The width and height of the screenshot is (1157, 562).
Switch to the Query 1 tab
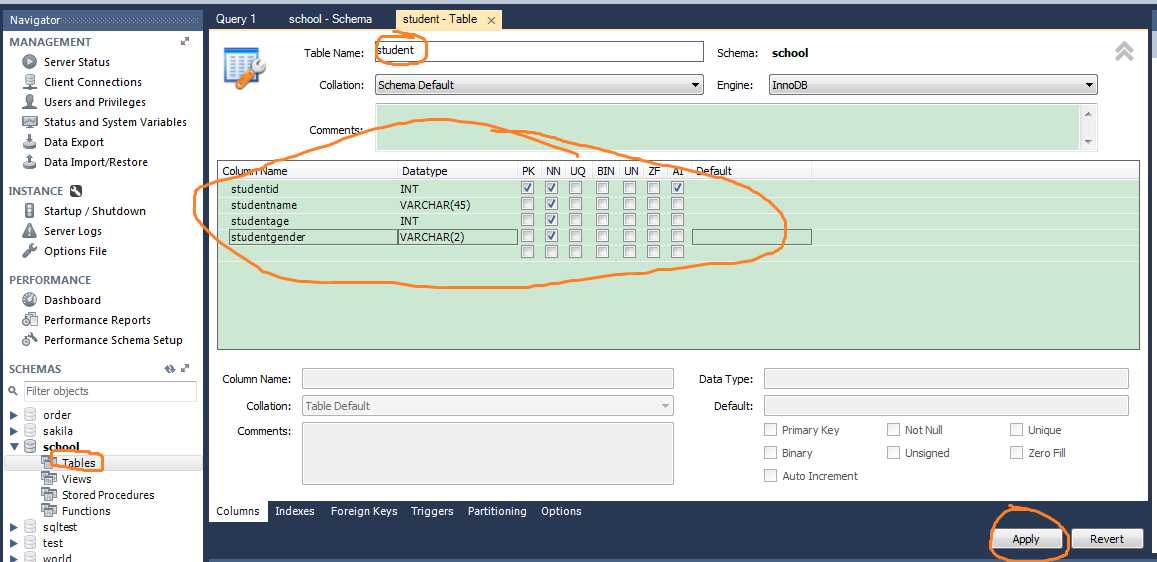click(236, 19)
